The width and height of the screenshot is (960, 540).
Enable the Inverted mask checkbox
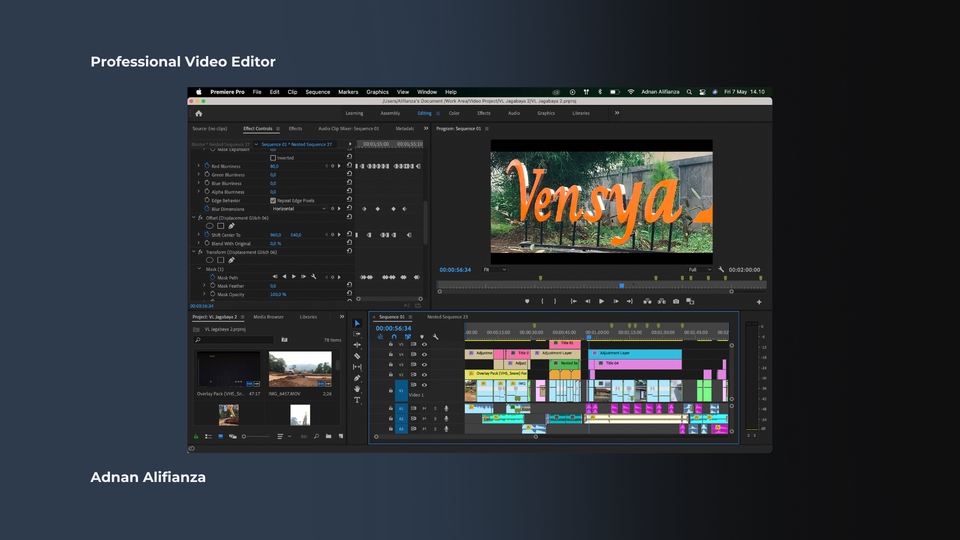pos(273,158)
